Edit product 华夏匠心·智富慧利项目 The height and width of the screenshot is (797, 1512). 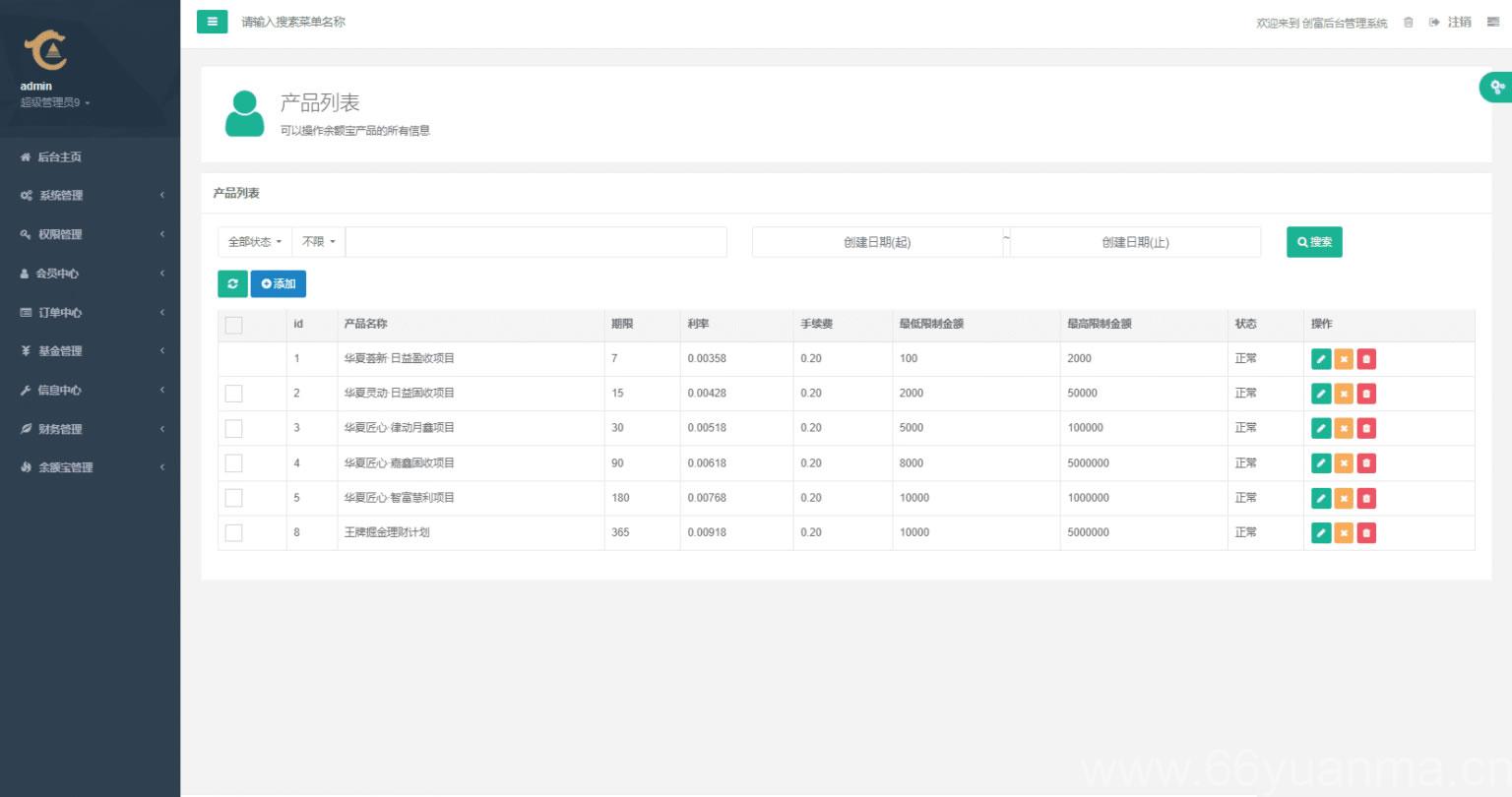(x=1321, y=498)
